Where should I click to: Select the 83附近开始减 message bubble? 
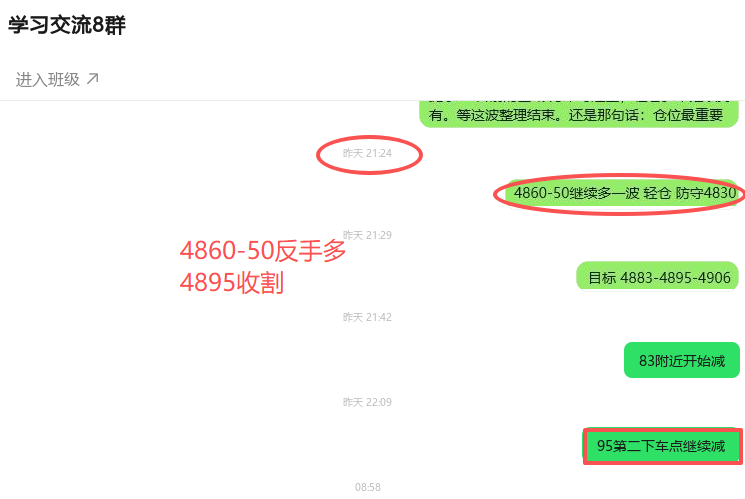click(682, 360)
